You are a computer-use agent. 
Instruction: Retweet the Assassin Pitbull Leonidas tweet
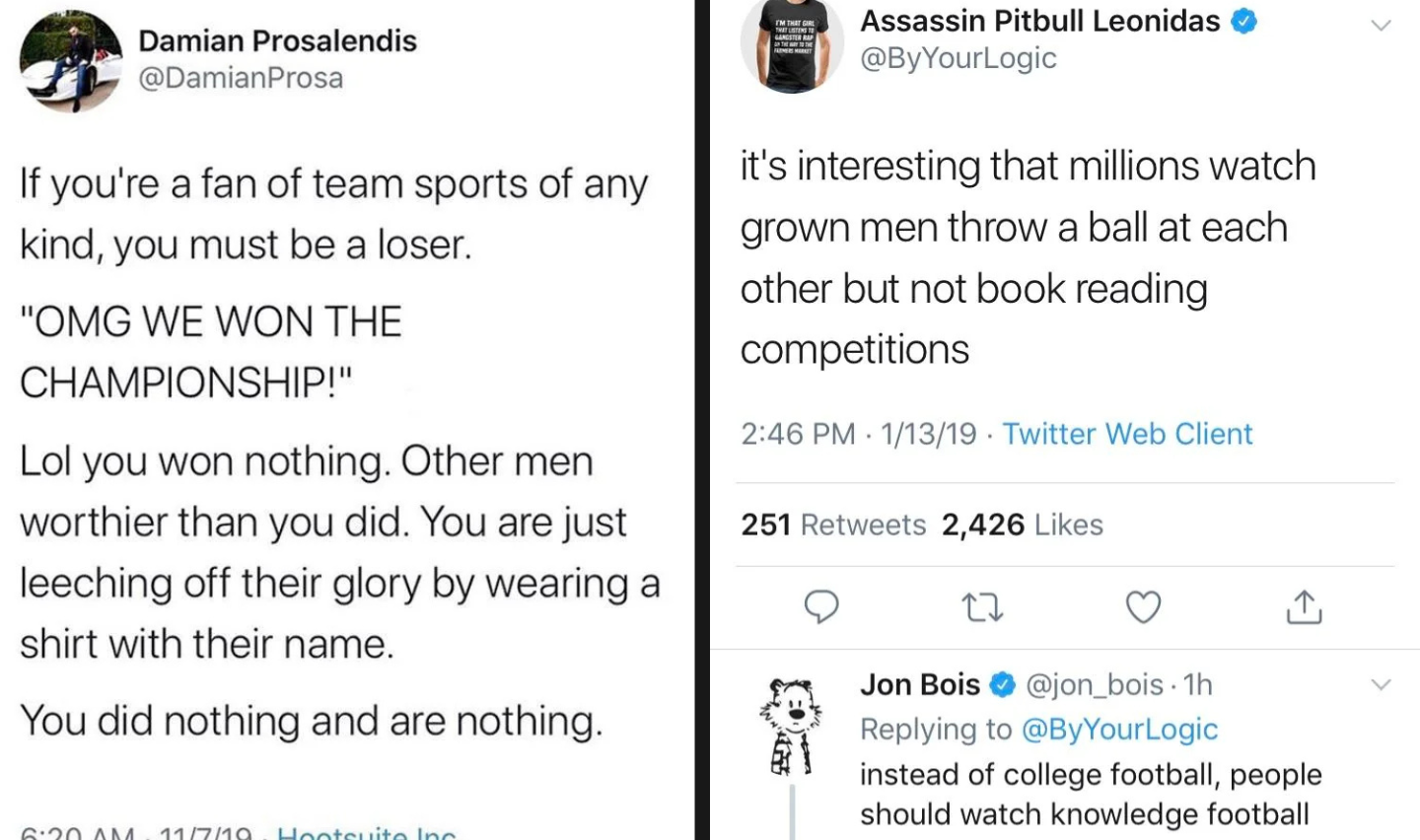point(982,607)
